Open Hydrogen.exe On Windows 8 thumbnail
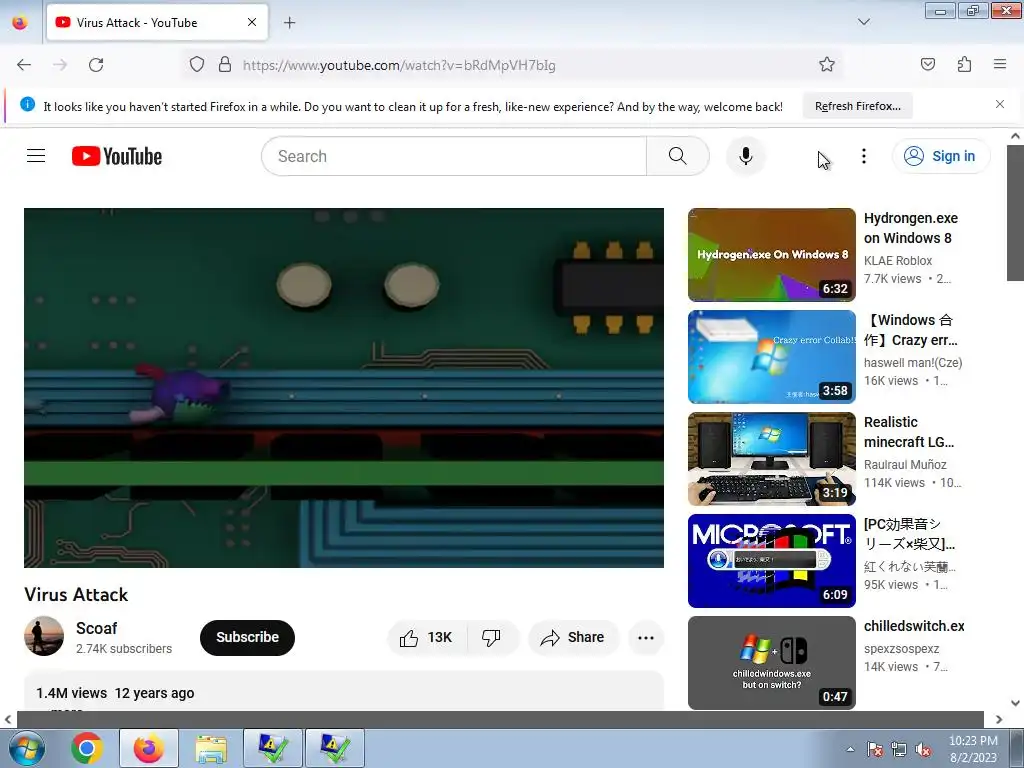The width and height of the screenshot is (1024, 768). click(771, 255)
